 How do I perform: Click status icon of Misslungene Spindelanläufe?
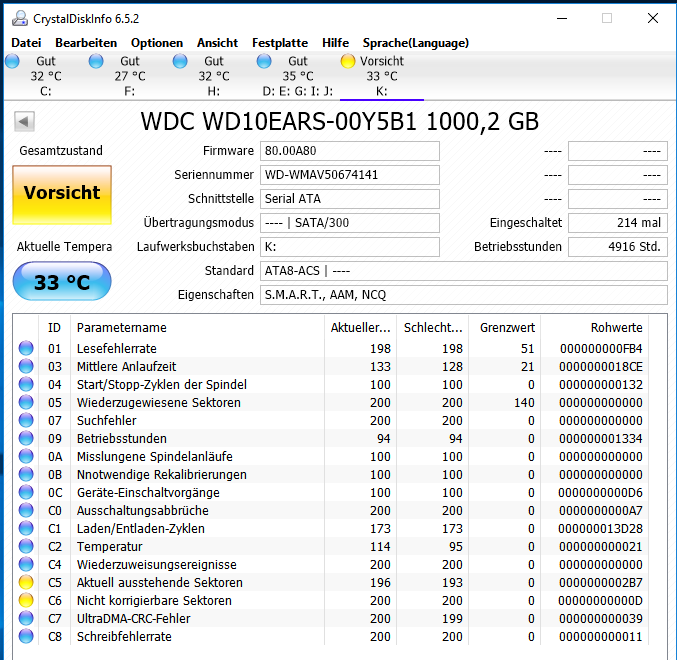[x=26, y=456]
